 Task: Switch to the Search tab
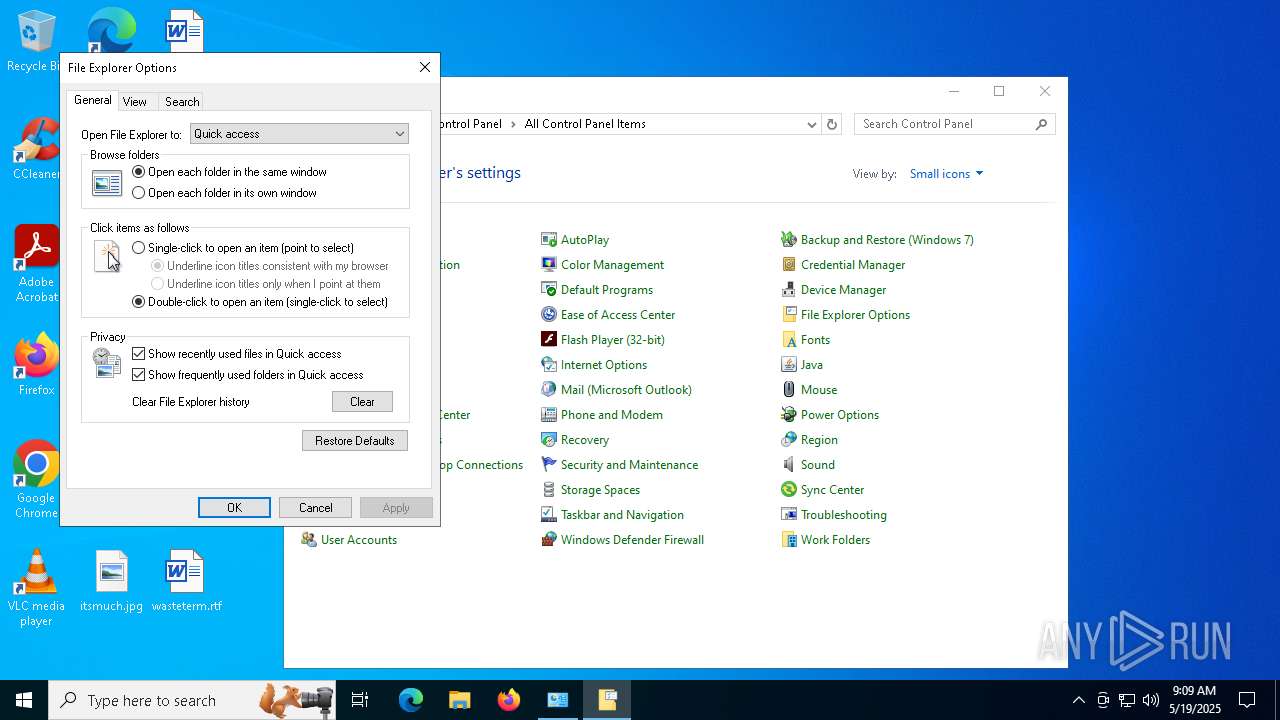point(182,102)
